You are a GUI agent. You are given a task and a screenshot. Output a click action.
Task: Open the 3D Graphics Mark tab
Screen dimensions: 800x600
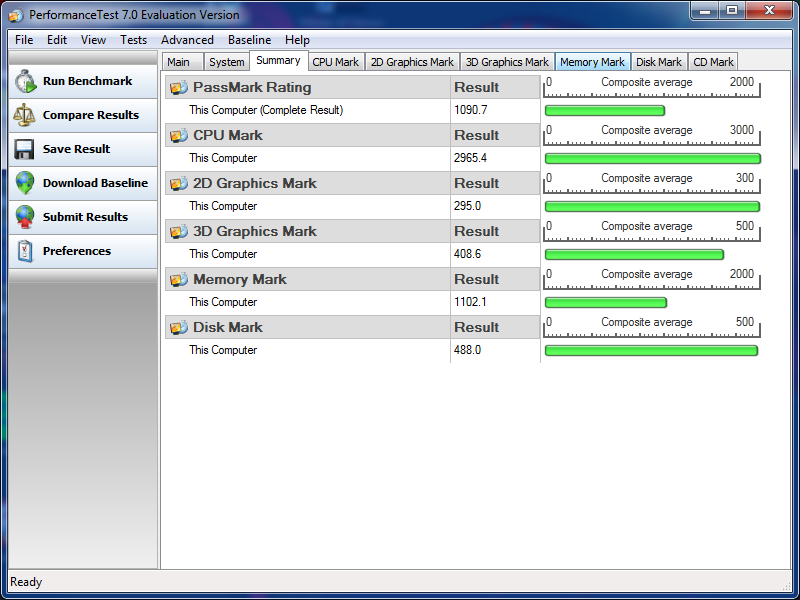(507, 62)
